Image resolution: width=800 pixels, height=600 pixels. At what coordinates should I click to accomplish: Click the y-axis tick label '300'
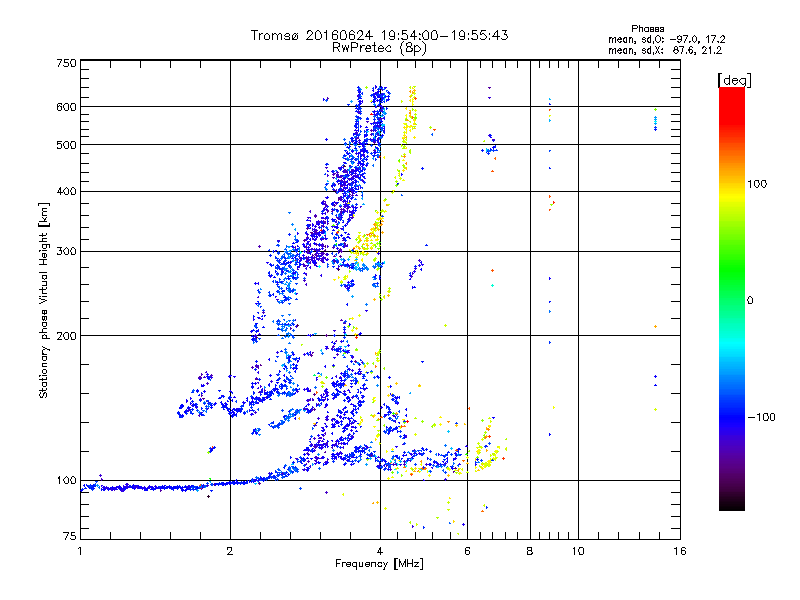click(x=67, y=251)
